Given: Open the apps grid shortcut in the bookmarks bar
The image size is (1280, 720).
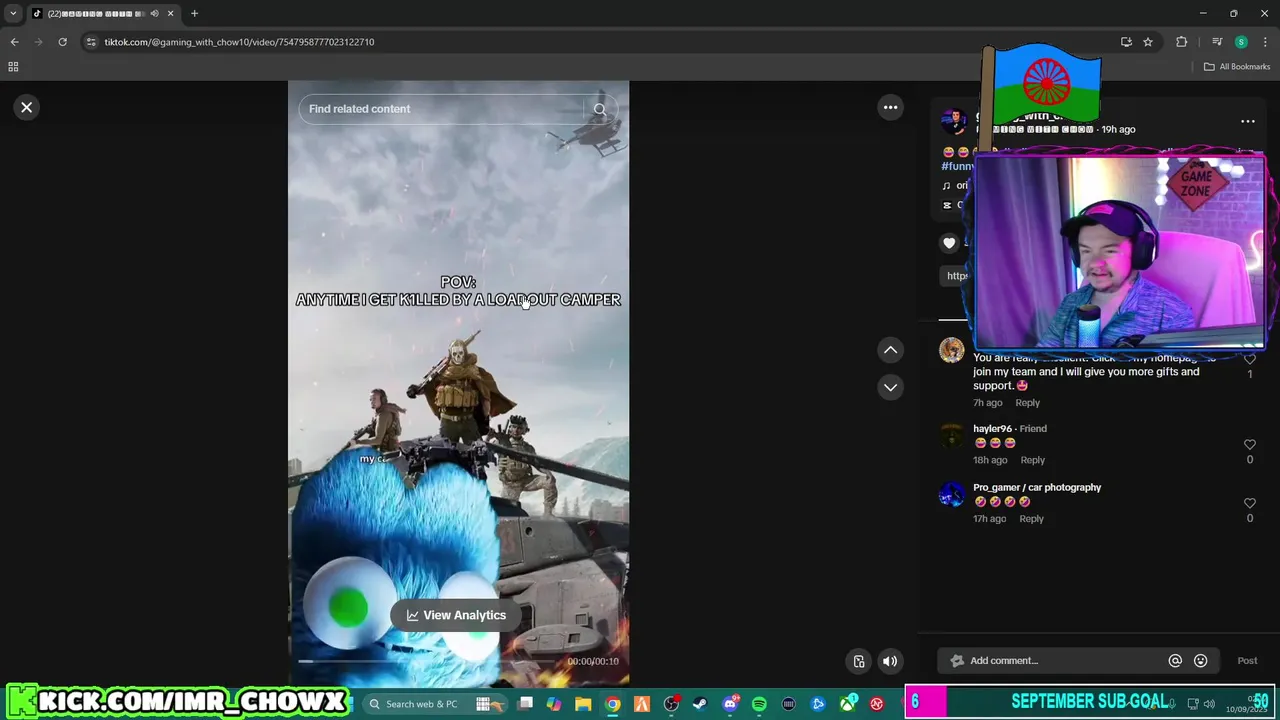Looking at the screenshot, I should [x=13, y=67].
